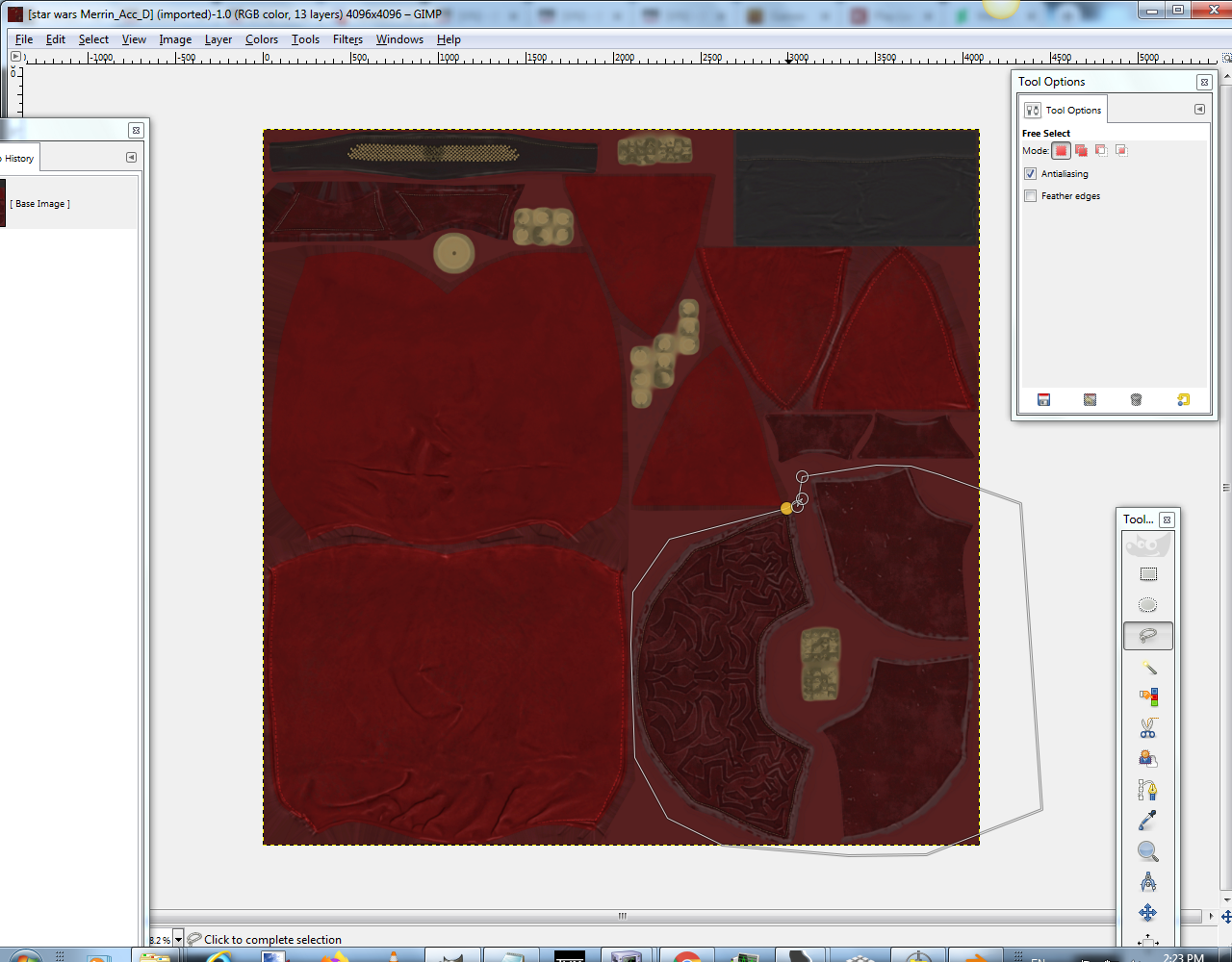
Task: Close the History dock window
Action: 136,130
